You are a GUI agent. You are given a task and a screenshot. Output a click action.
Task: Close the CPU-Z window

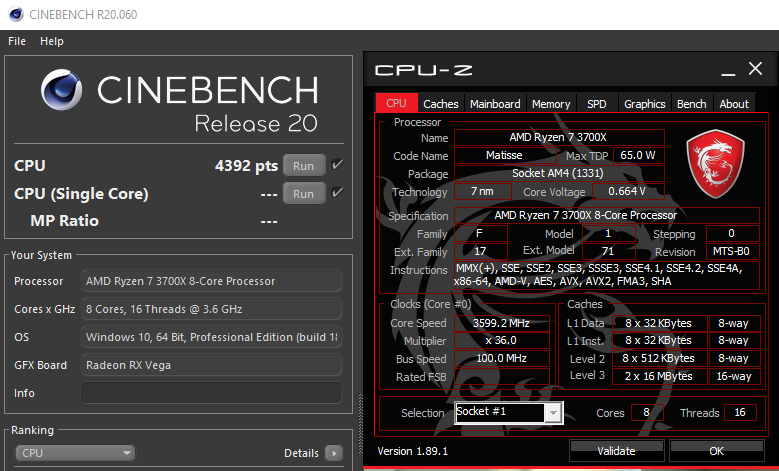[x=755, y=69]
